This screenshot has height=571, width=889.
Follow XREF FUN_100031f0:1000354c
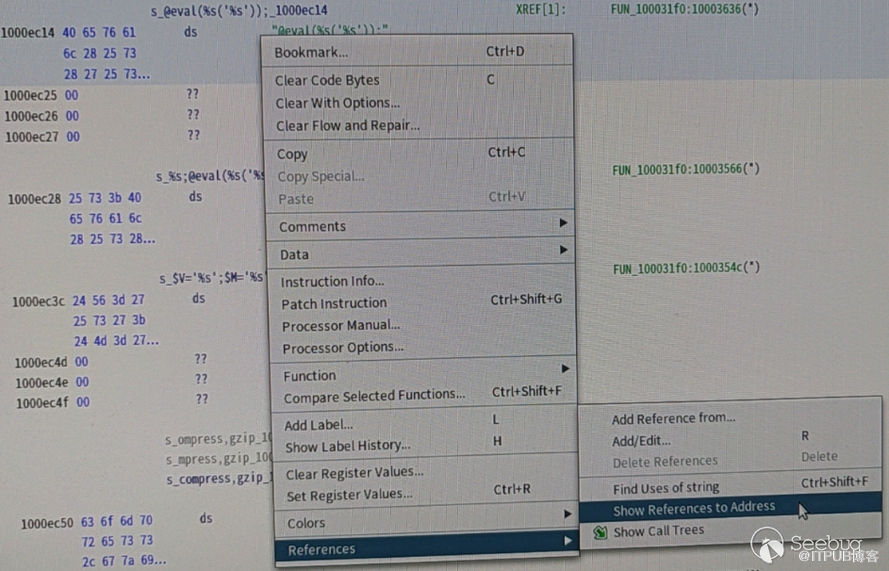click(x=686, y=268)
